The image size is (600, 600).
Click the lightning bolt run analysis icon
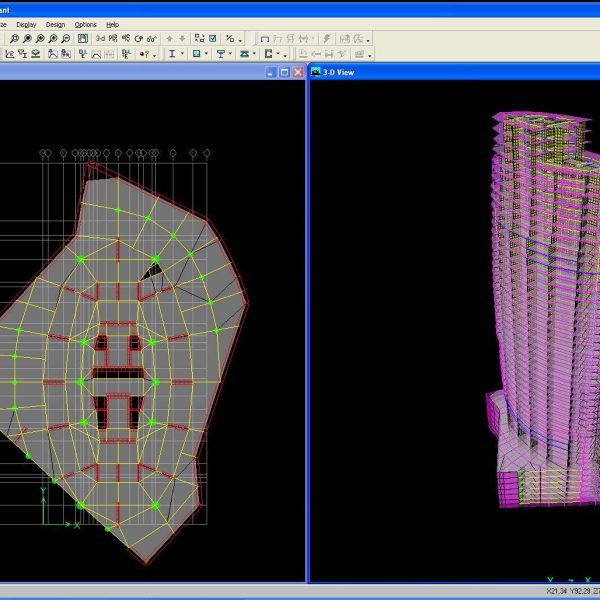pos(327,38)
